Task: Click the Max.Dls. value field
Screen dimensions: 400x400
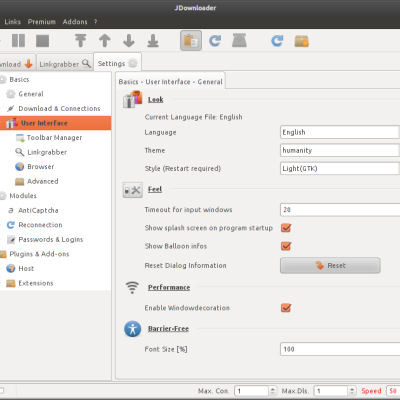Action: tap(331, 391)
